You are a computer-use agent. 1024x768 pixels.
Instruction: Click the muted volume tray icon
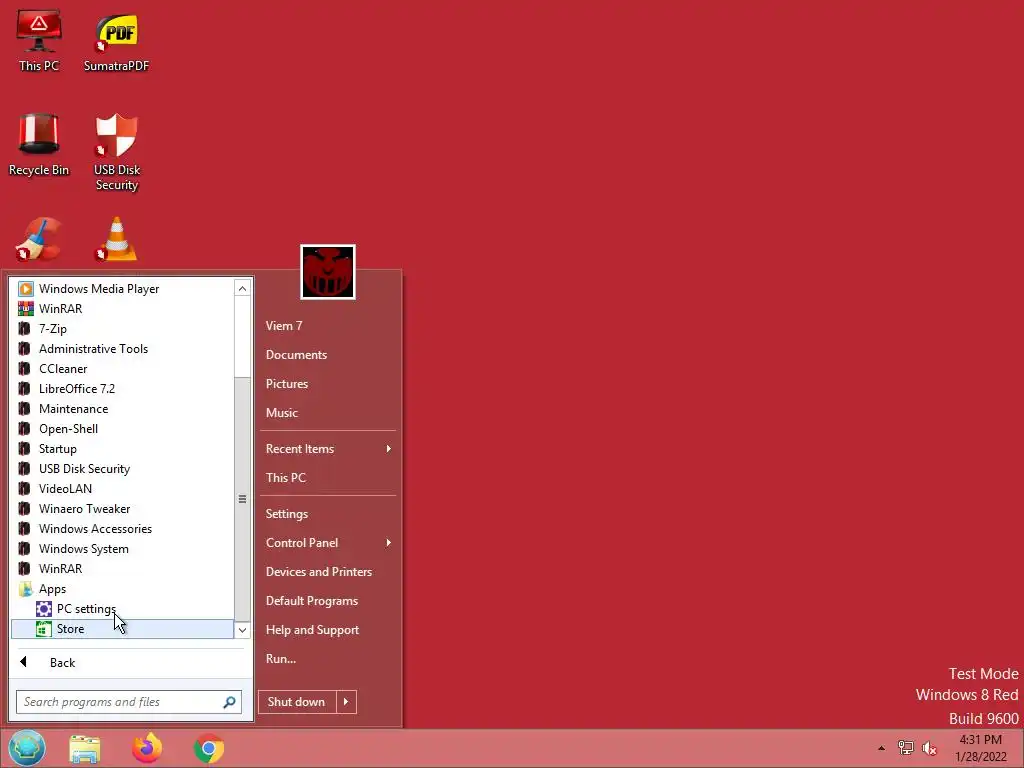[929, 748]
